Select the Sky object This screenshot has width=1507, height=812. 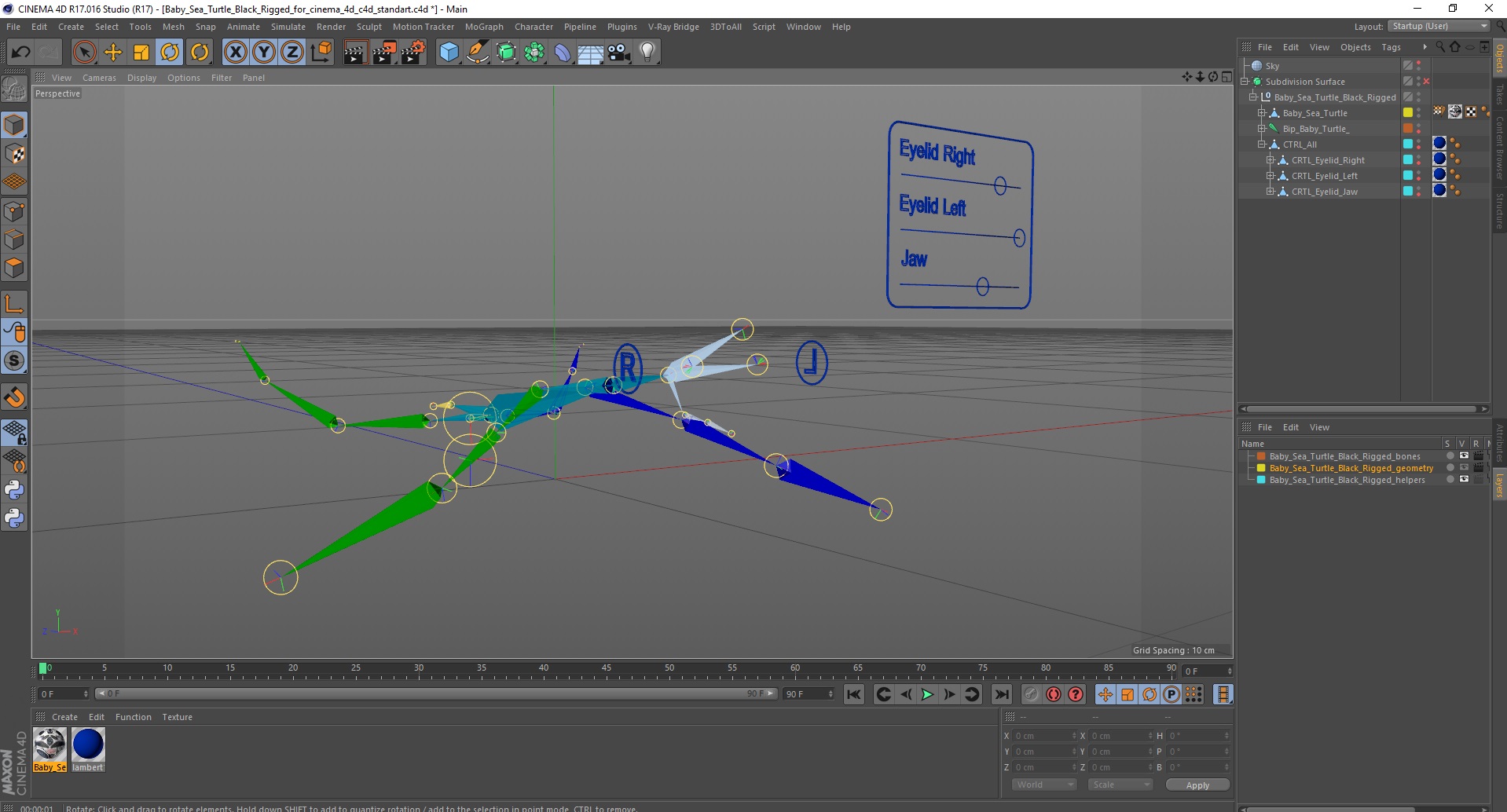[x=1272, y=66]
